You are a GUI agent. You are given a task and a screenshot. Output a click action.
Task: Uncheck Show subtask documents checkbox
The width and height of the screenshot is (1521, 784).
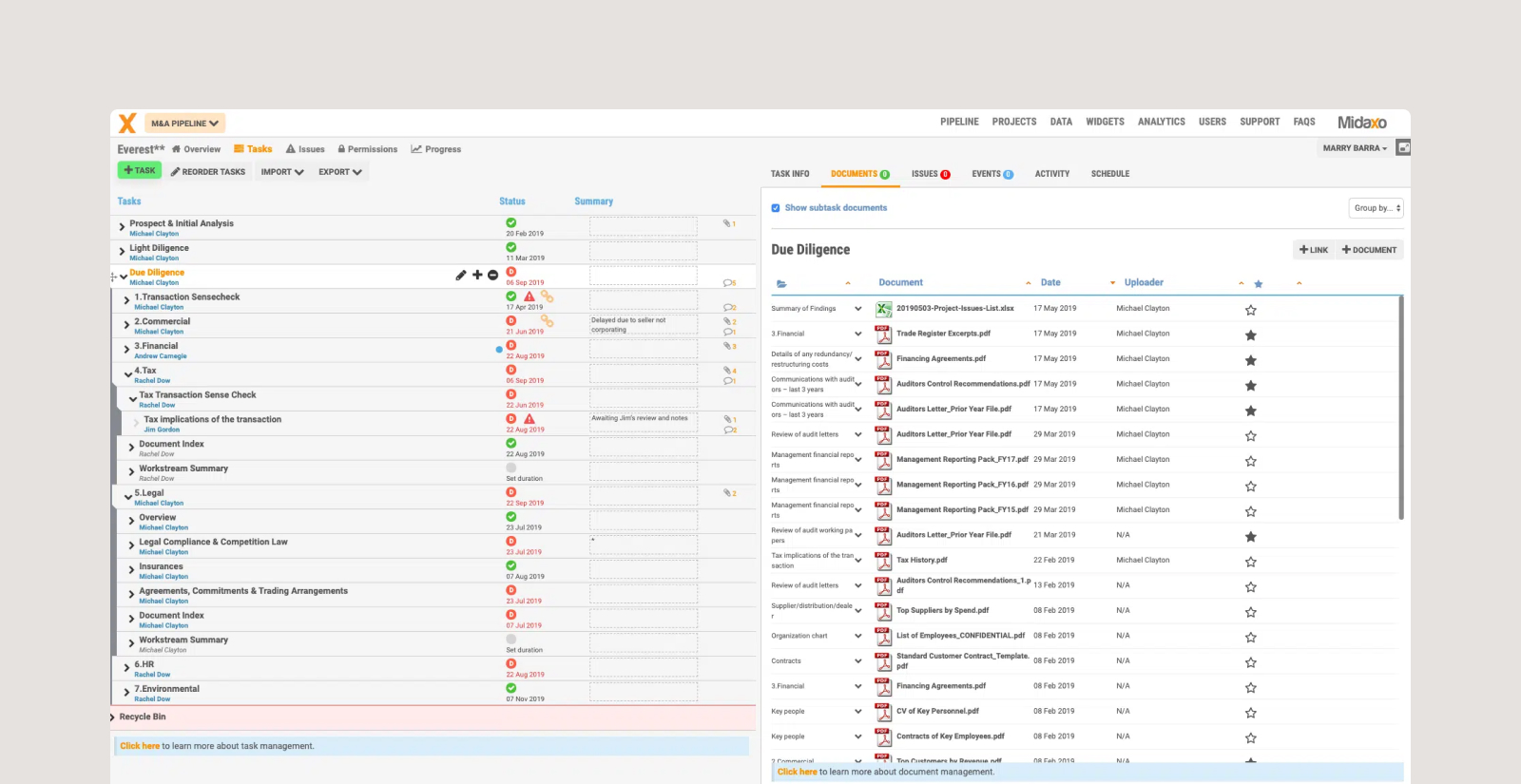[776, 208]
